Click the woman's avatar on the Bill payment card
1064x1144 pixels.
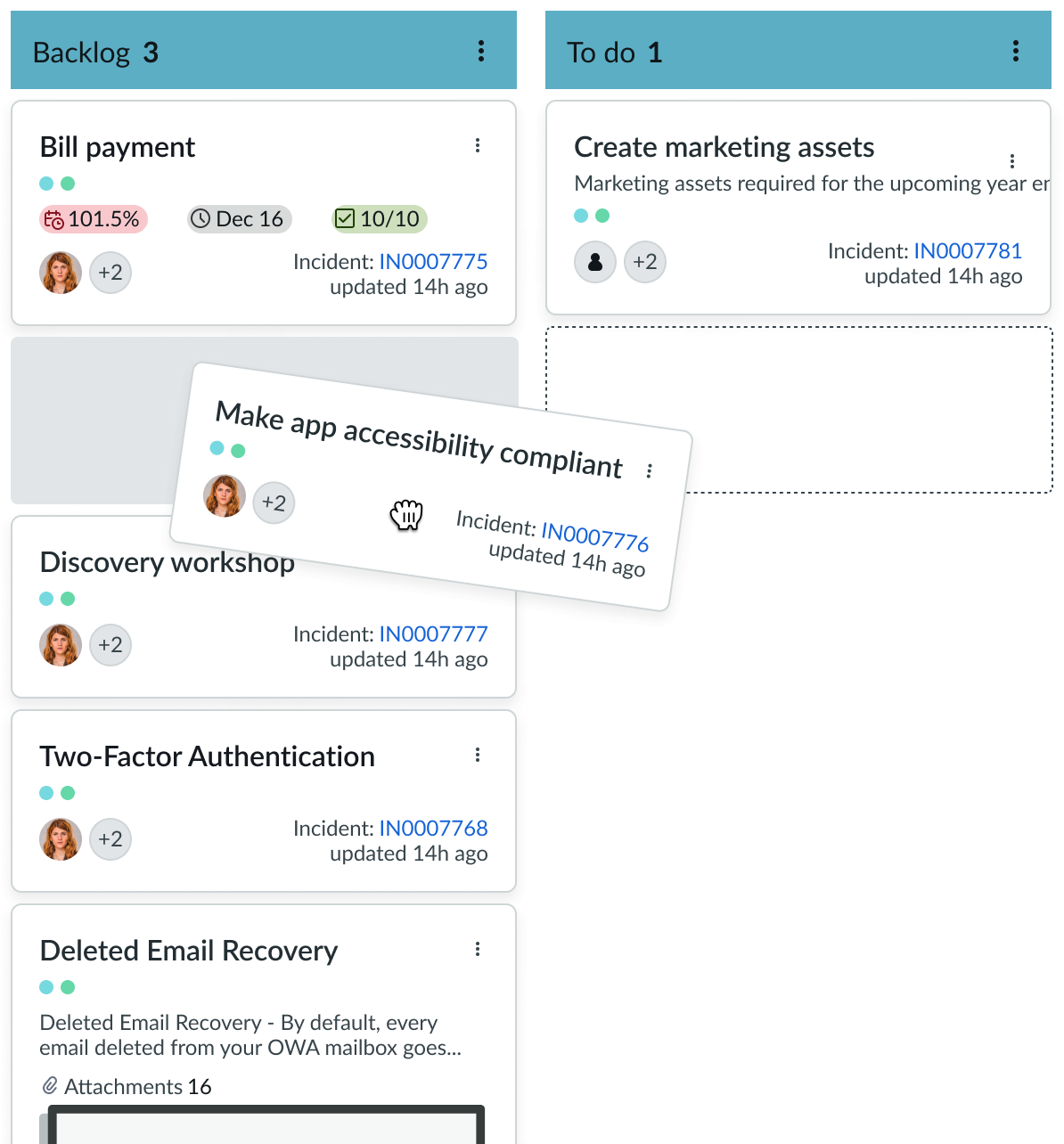[60, 273]
